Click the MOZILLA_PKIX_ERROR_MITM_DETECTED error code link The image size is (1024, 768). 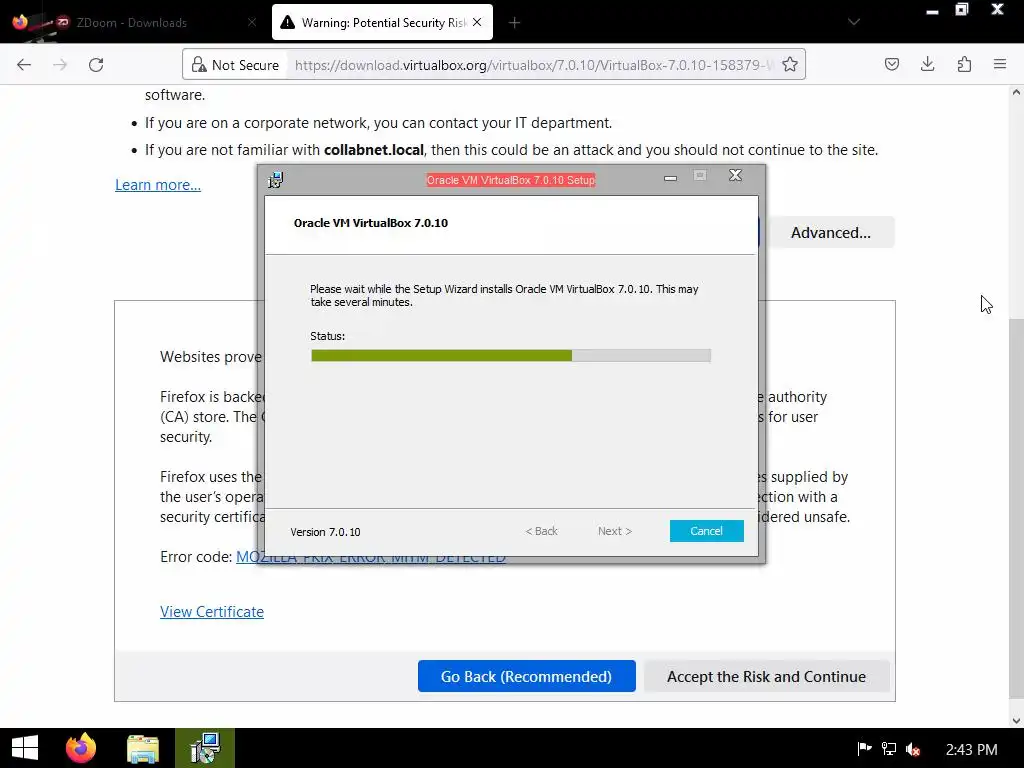[370, 557]
